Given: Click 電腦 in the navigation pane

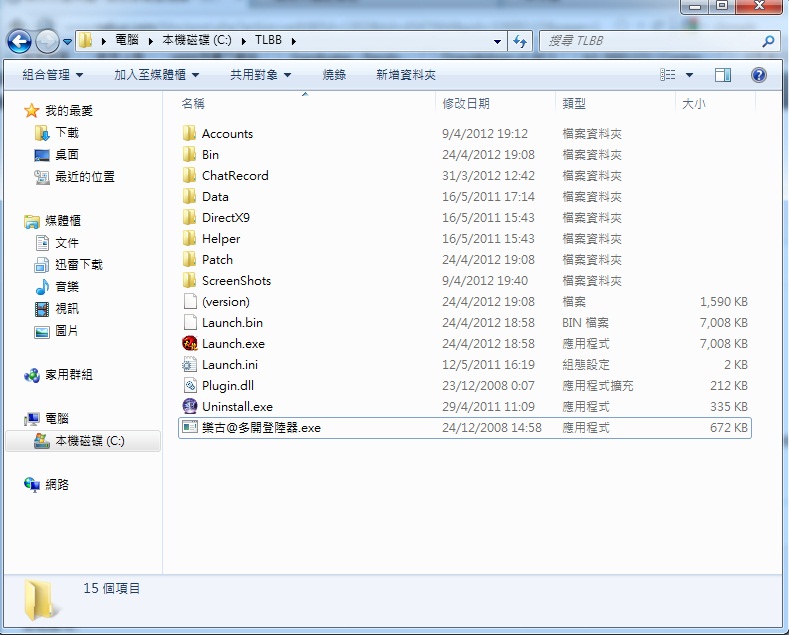Looking at the screenshot, I should pyautogui.click(x=57, y=419).
